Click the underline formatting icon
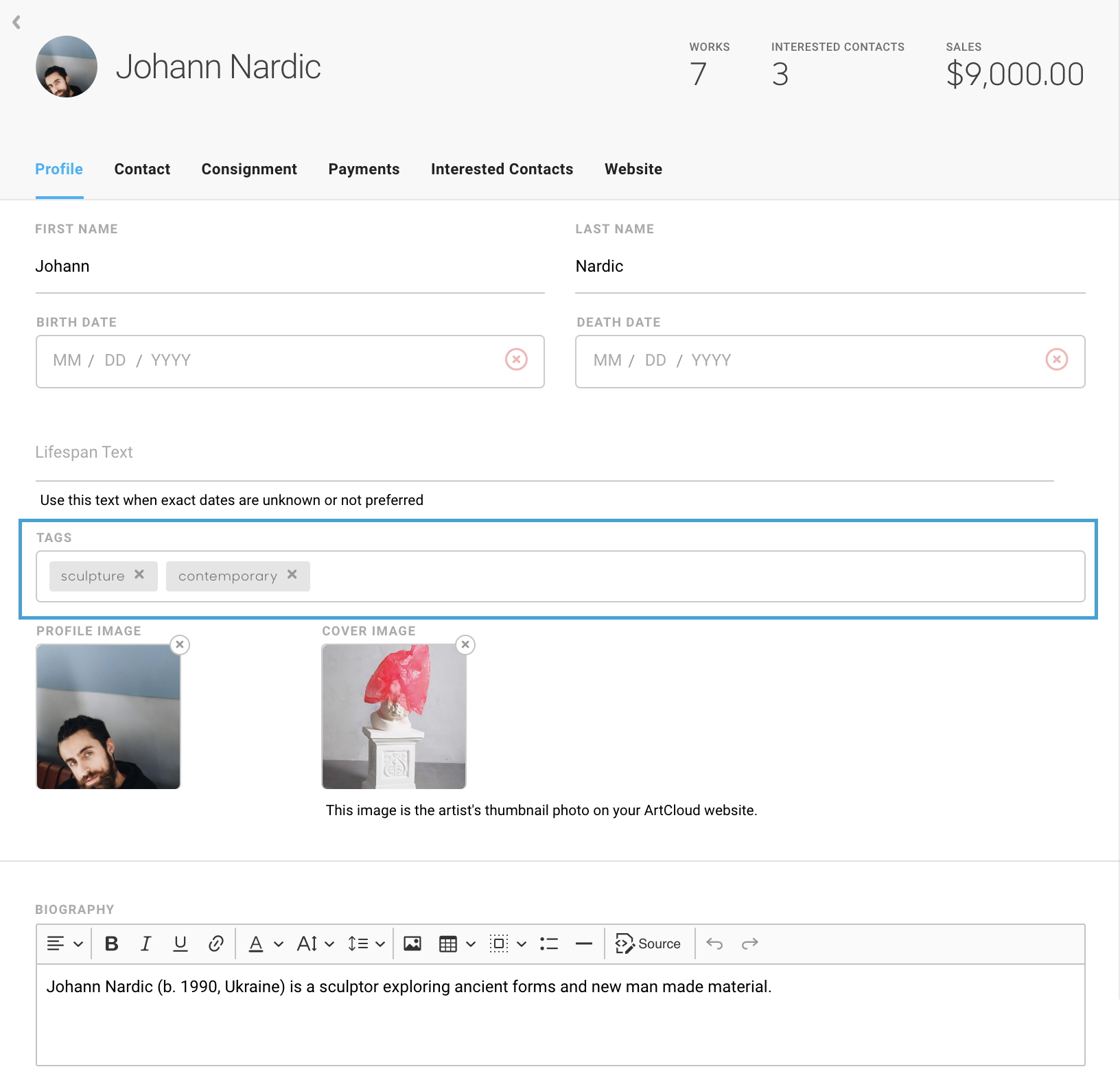Viewport: 1120px width, 1080px height. click(180, 944)
